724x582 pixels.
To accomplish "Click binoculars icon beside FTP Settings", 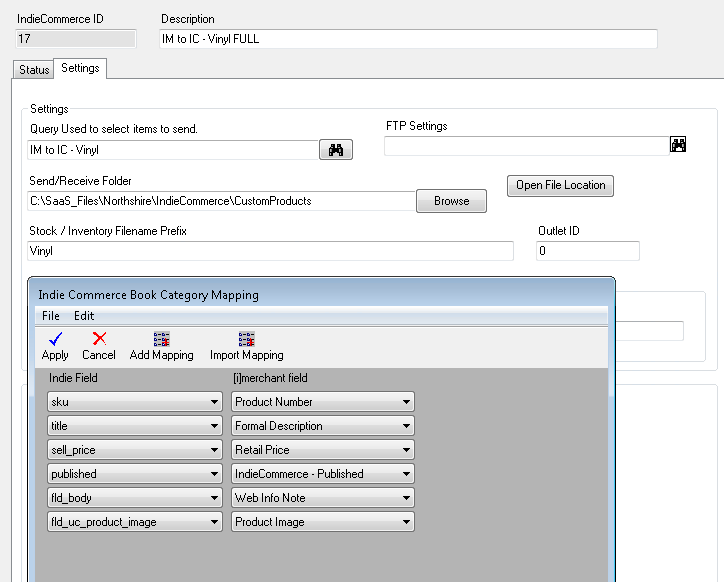I will [x=678, y=145].
